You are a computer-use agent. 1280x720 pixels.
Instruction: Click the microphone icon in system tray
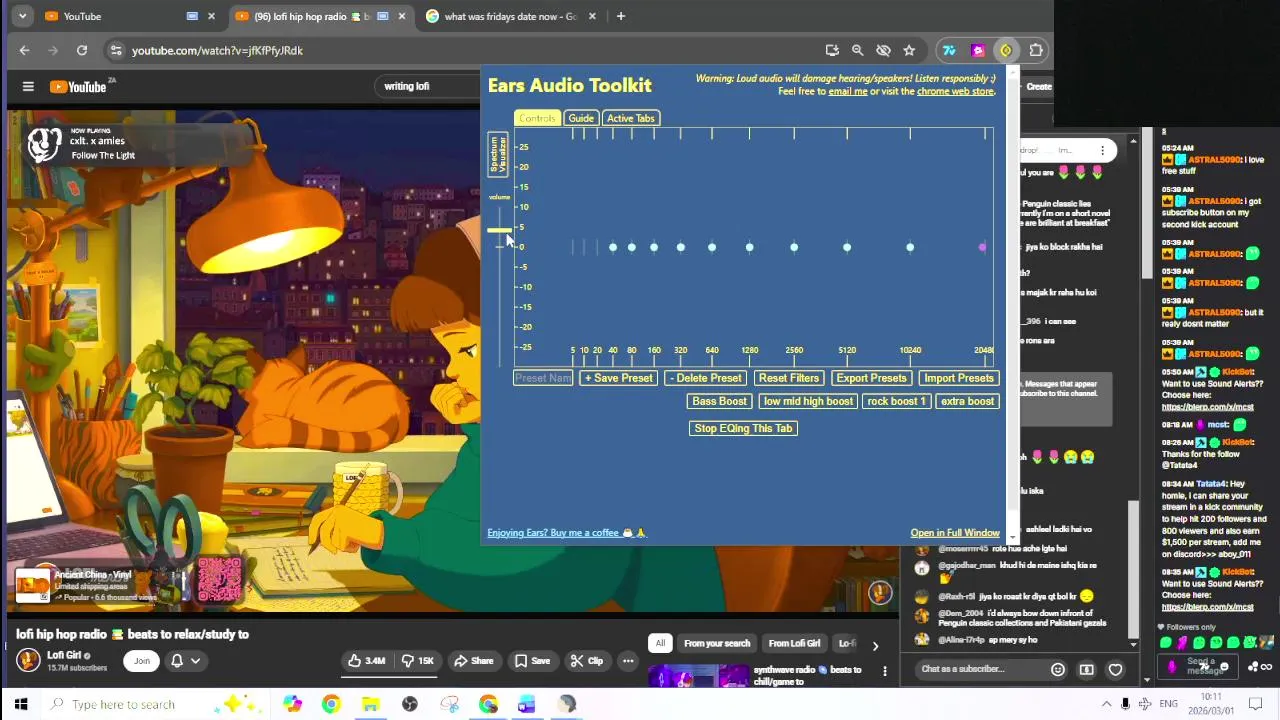[x=1125, y=704]
